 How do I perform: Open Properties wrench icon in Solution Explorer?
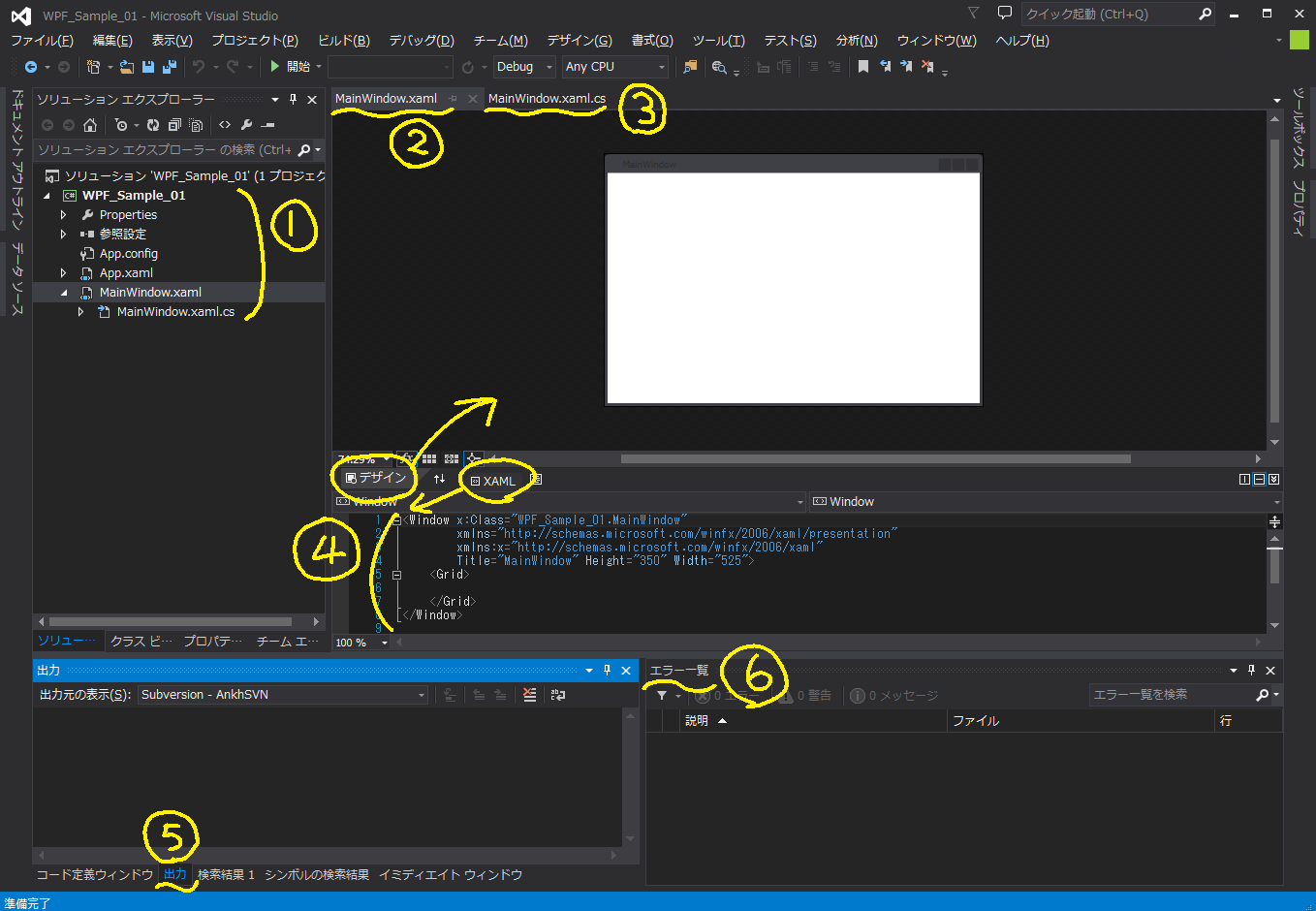click(x=246, y=125)
